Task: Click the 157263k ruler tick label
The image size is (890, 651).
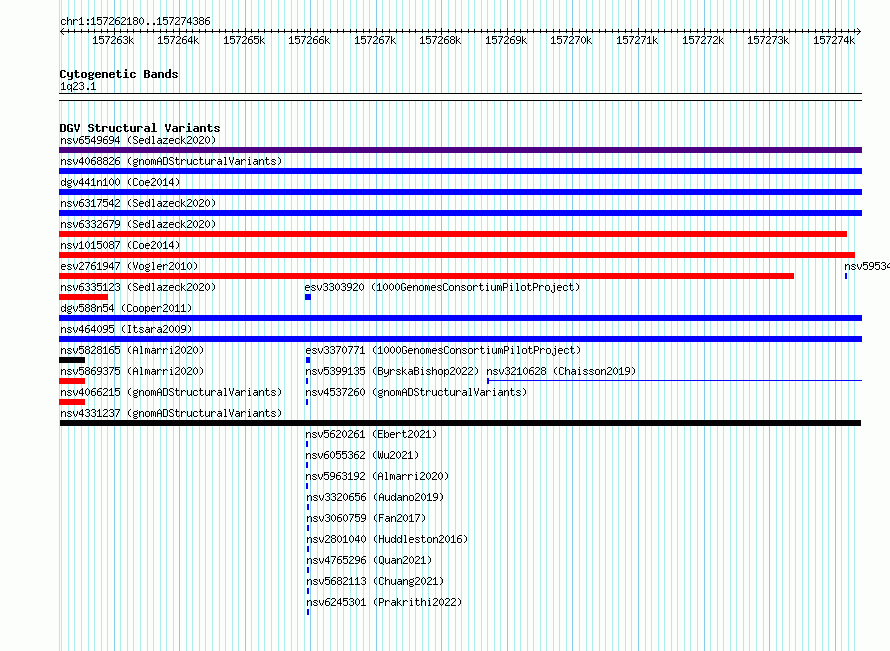Action: (x=113, y=40)
